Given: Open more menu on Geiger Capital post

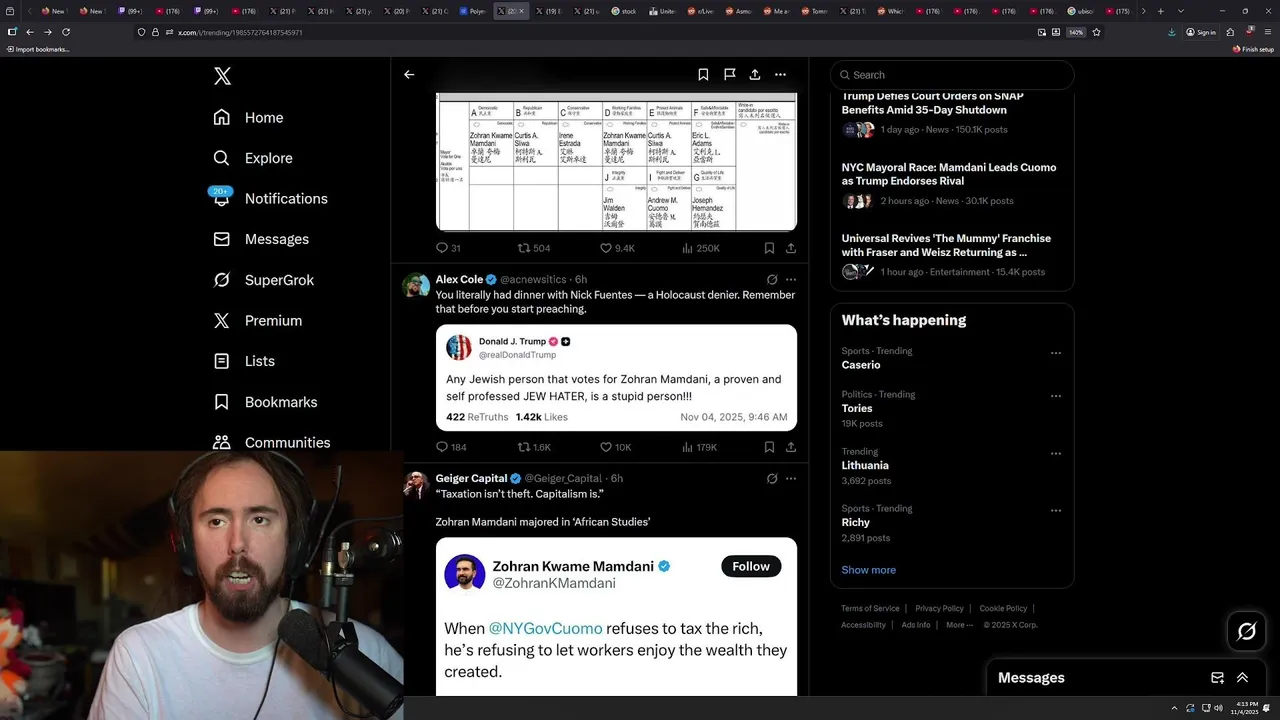Looking at the screenshot, I should (x=790, y=479).
